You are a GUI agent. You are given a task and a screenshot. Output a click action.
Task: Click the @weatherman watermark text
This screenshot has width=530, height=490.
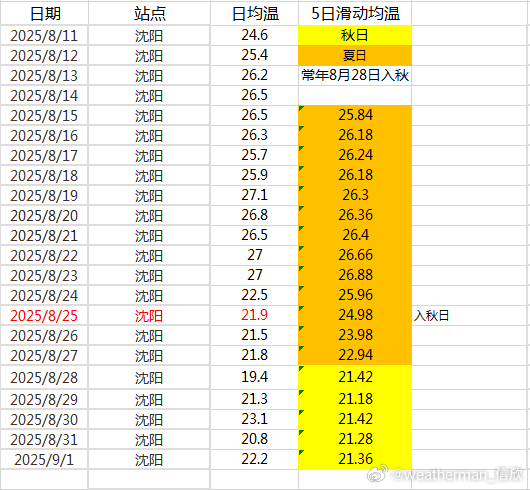click(457, 474)
